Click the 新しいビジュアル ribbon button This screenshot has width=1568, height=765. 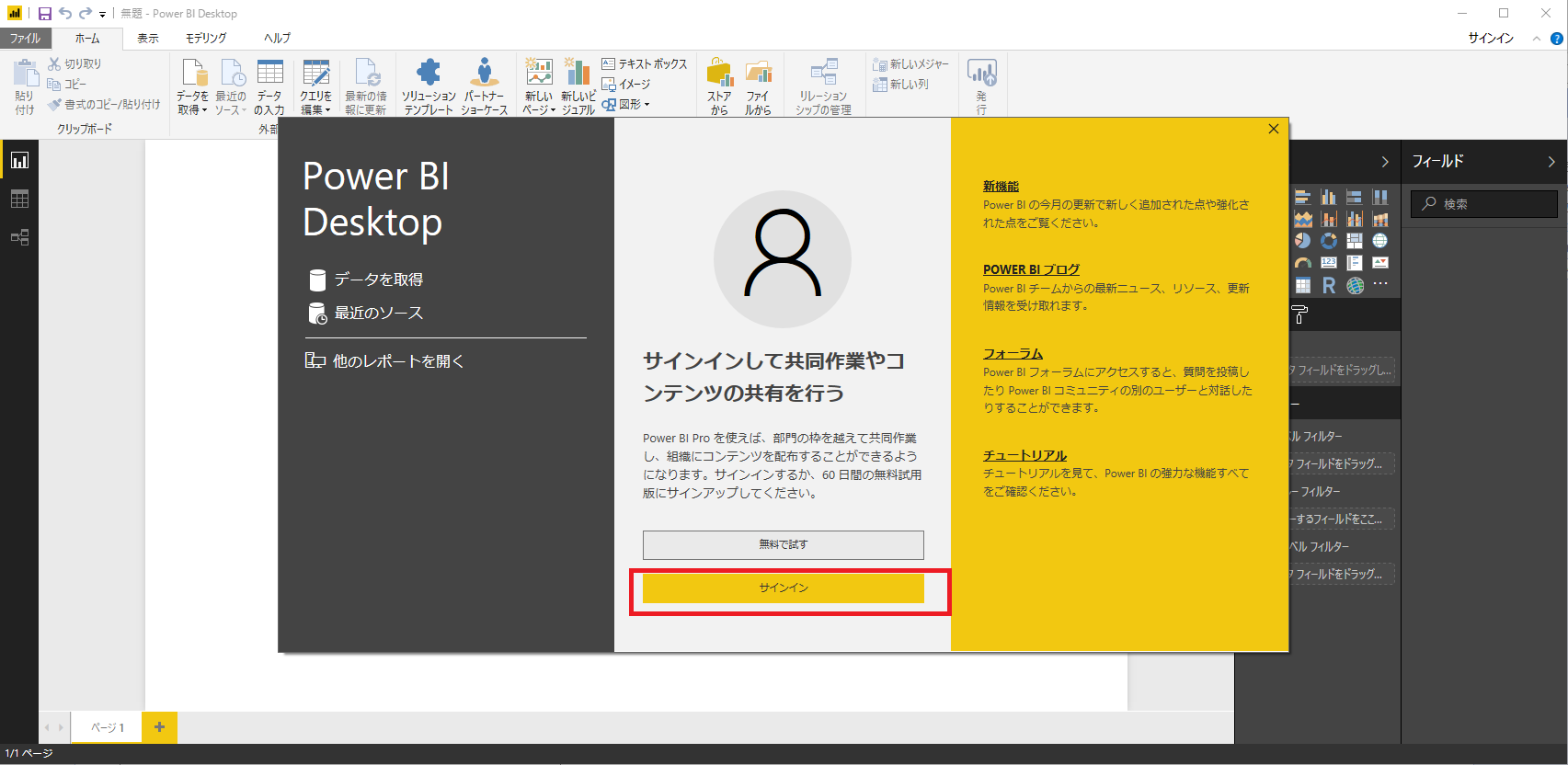[578, 86]
